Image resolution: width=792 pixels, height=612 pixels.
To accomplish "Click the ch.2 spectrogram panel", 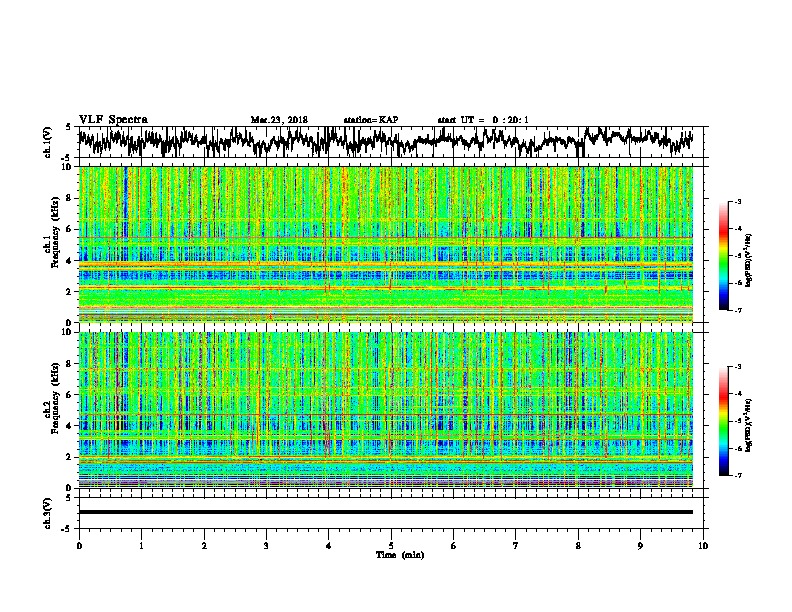I will [x=386, y=410].
